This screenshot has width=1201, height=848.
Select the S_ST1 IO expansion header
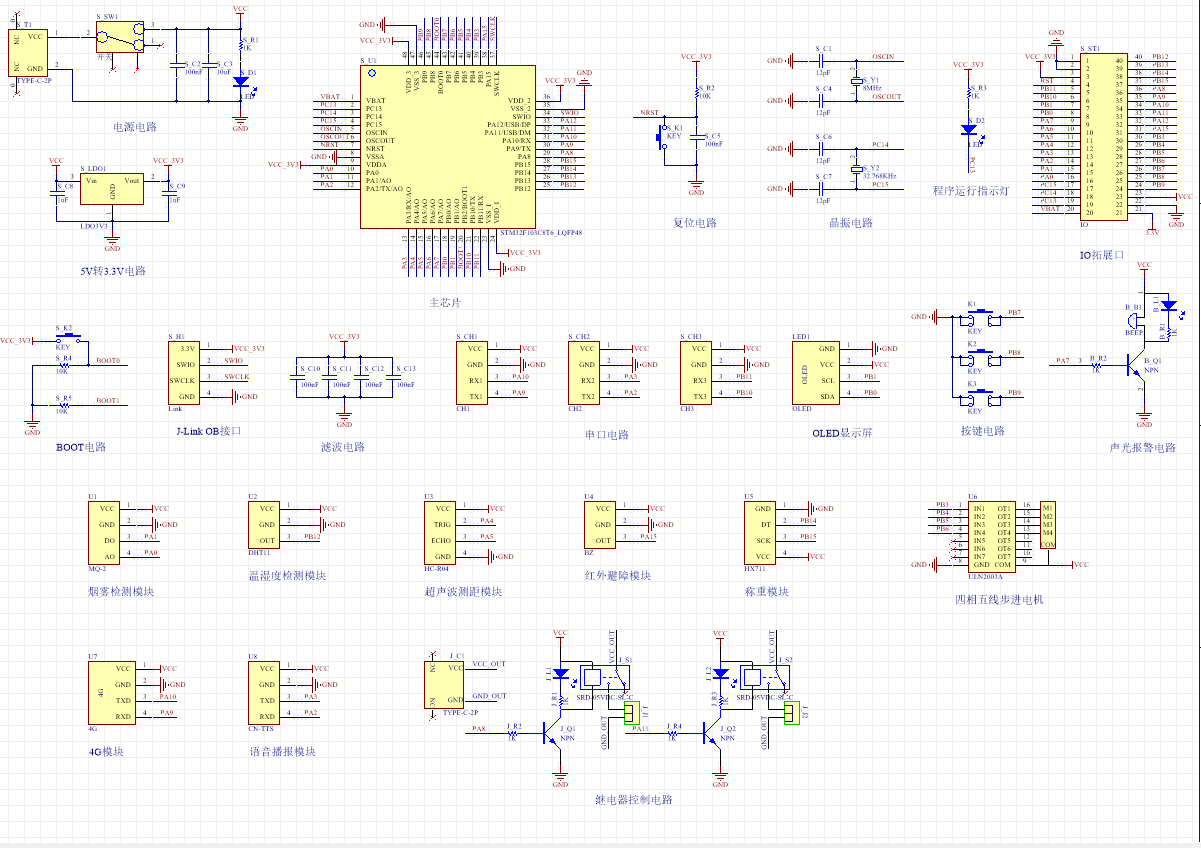pyautogui.click(x=1103, y=136)
